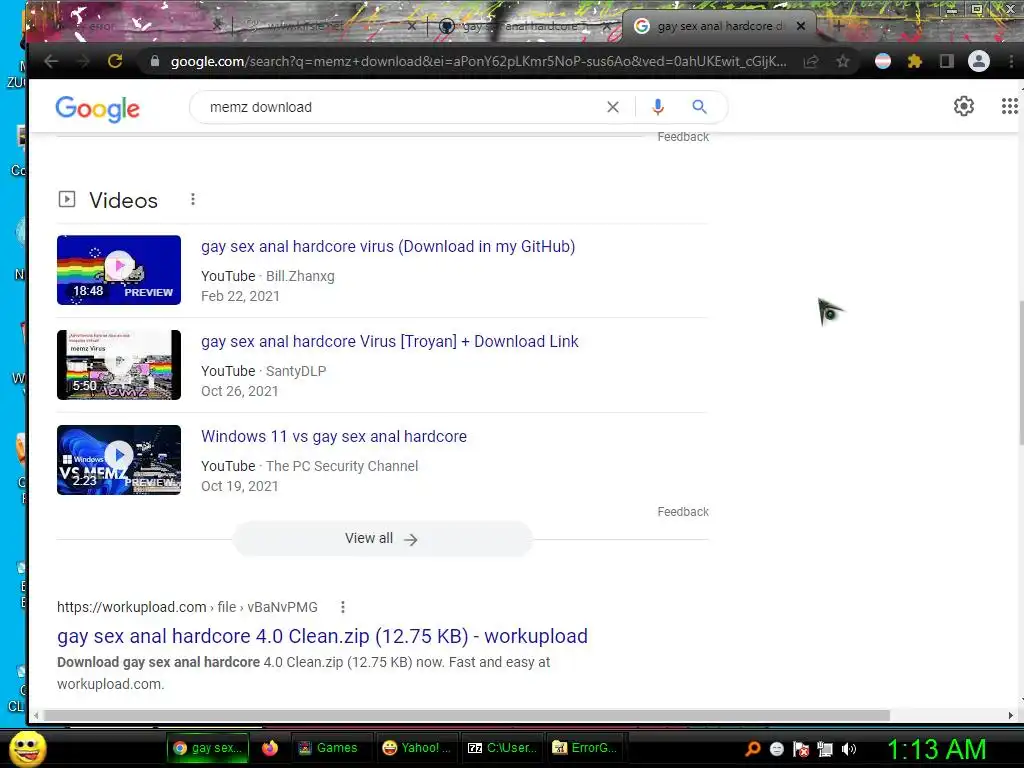The image size is (1024, 768).
Task: Open the Videos section three-dot menu
Action: click(x=193, y=199)
